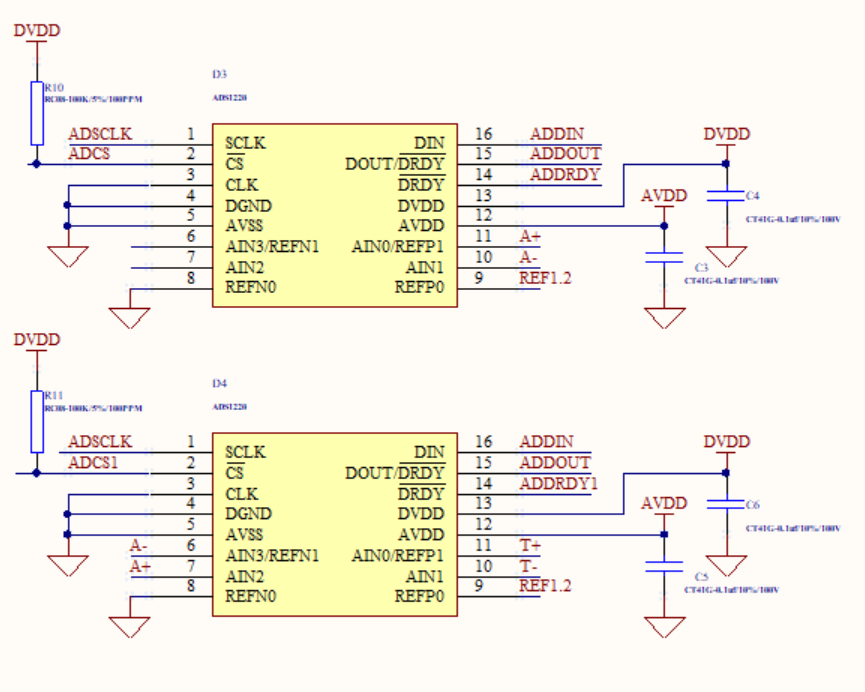Image resolution: width=865 pixels, height=692 pixels.
Task: Click the C4 designator text
Action: pyautogui.click(x=752, y=196)
